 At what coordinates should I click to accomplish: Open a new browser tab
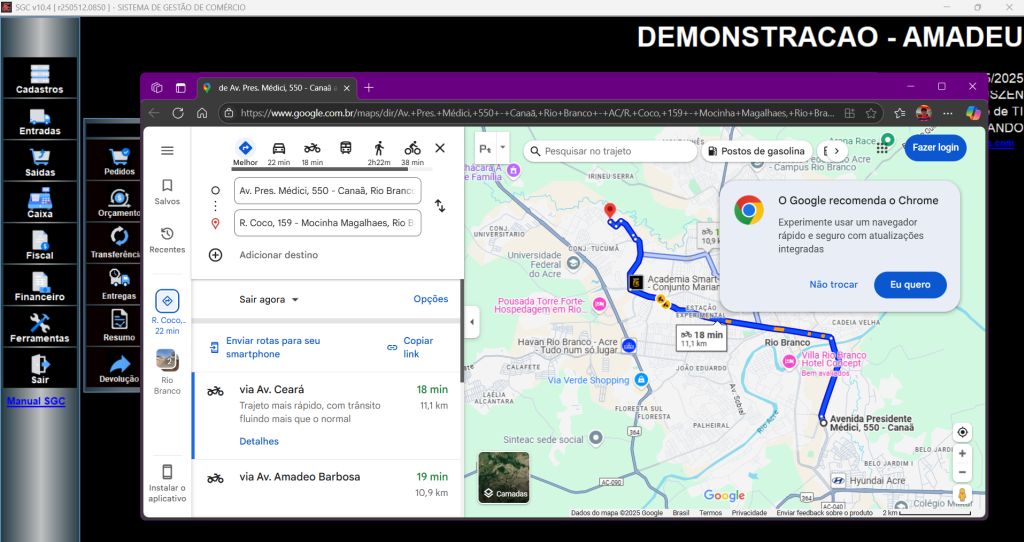(369, 88)
